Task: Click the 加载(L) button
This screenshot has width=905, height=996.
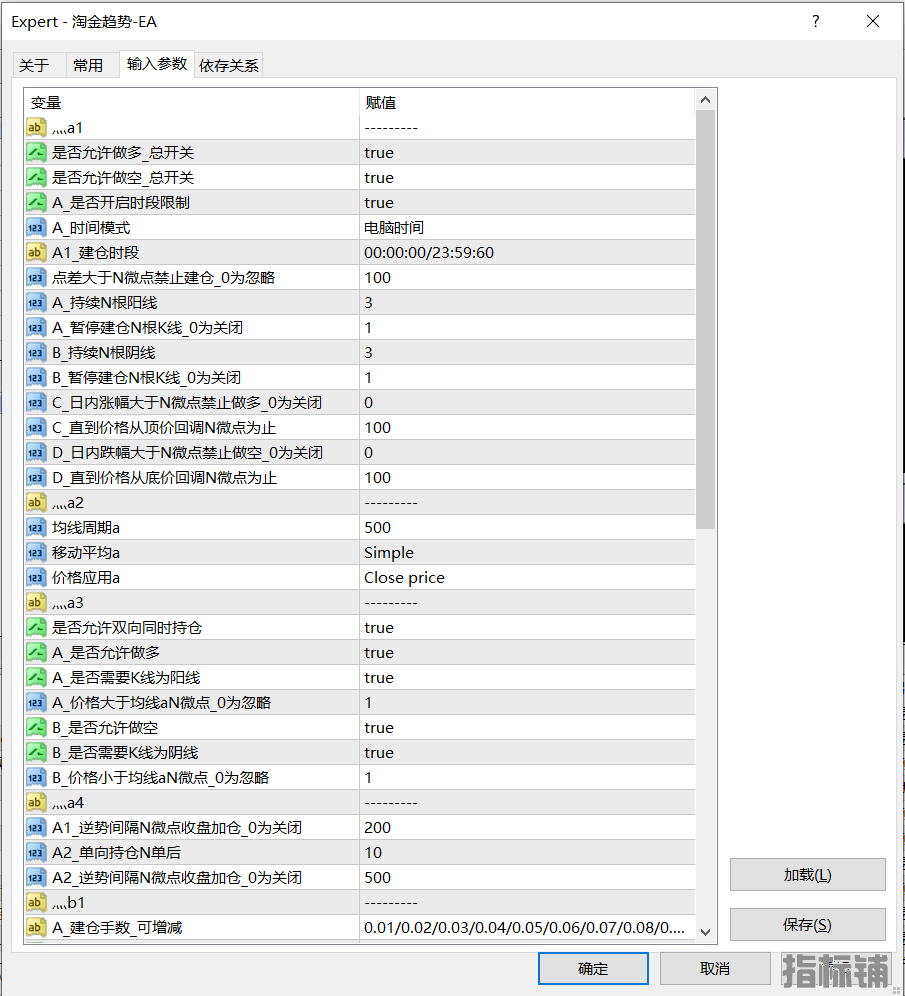Action: pyautogui.click(x=807, y=875)
